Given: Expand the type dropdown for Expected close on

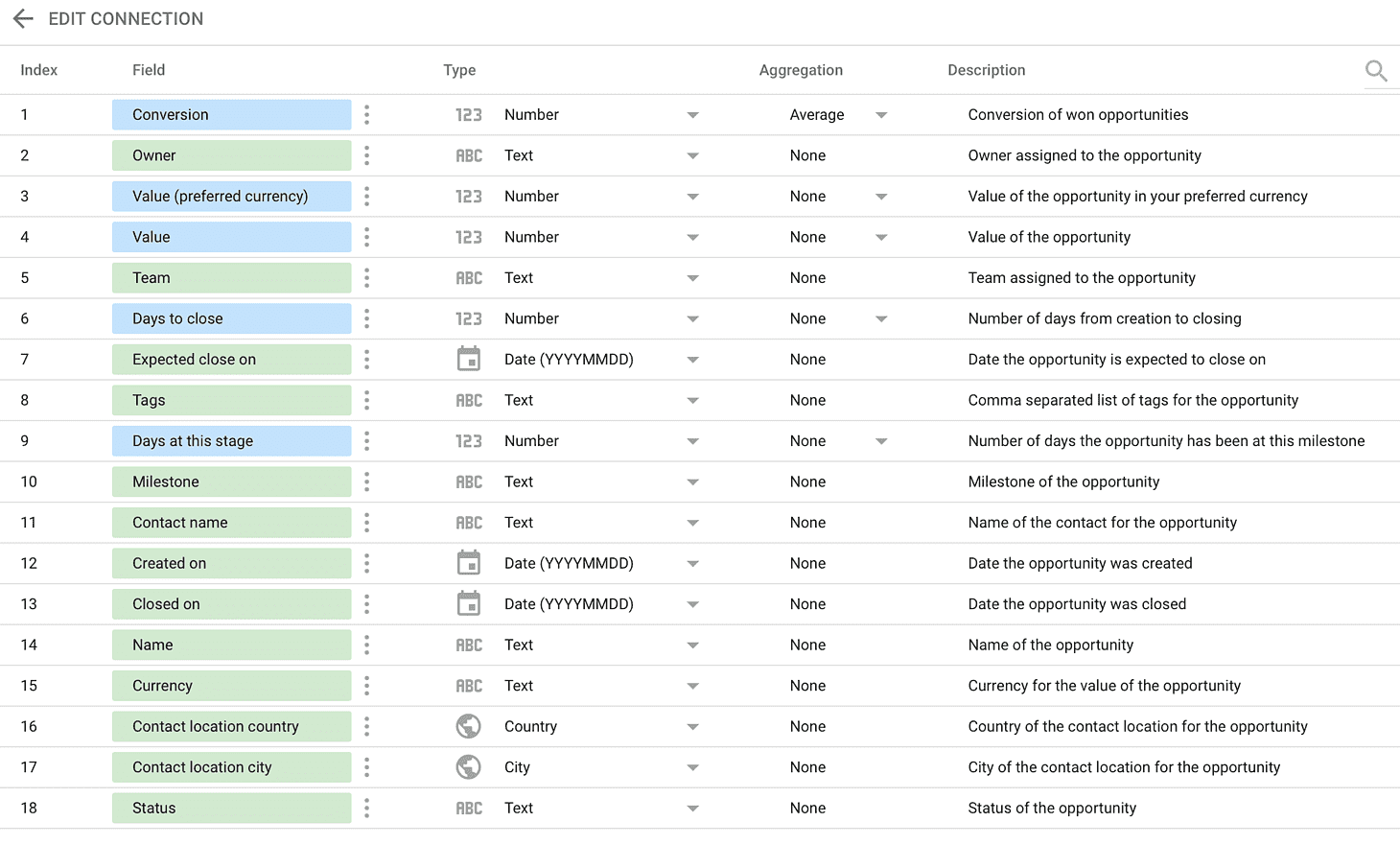Looking at the screenshot, I should click(x=692, y=360).
